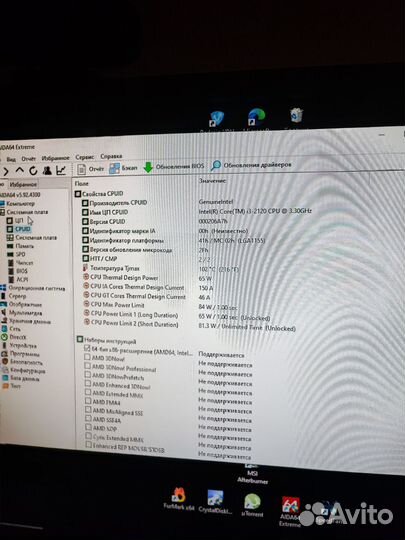Screen dimensions: 405x540
Task: Select the Свойства CPUID group row
Action: (x=99, y=194)
